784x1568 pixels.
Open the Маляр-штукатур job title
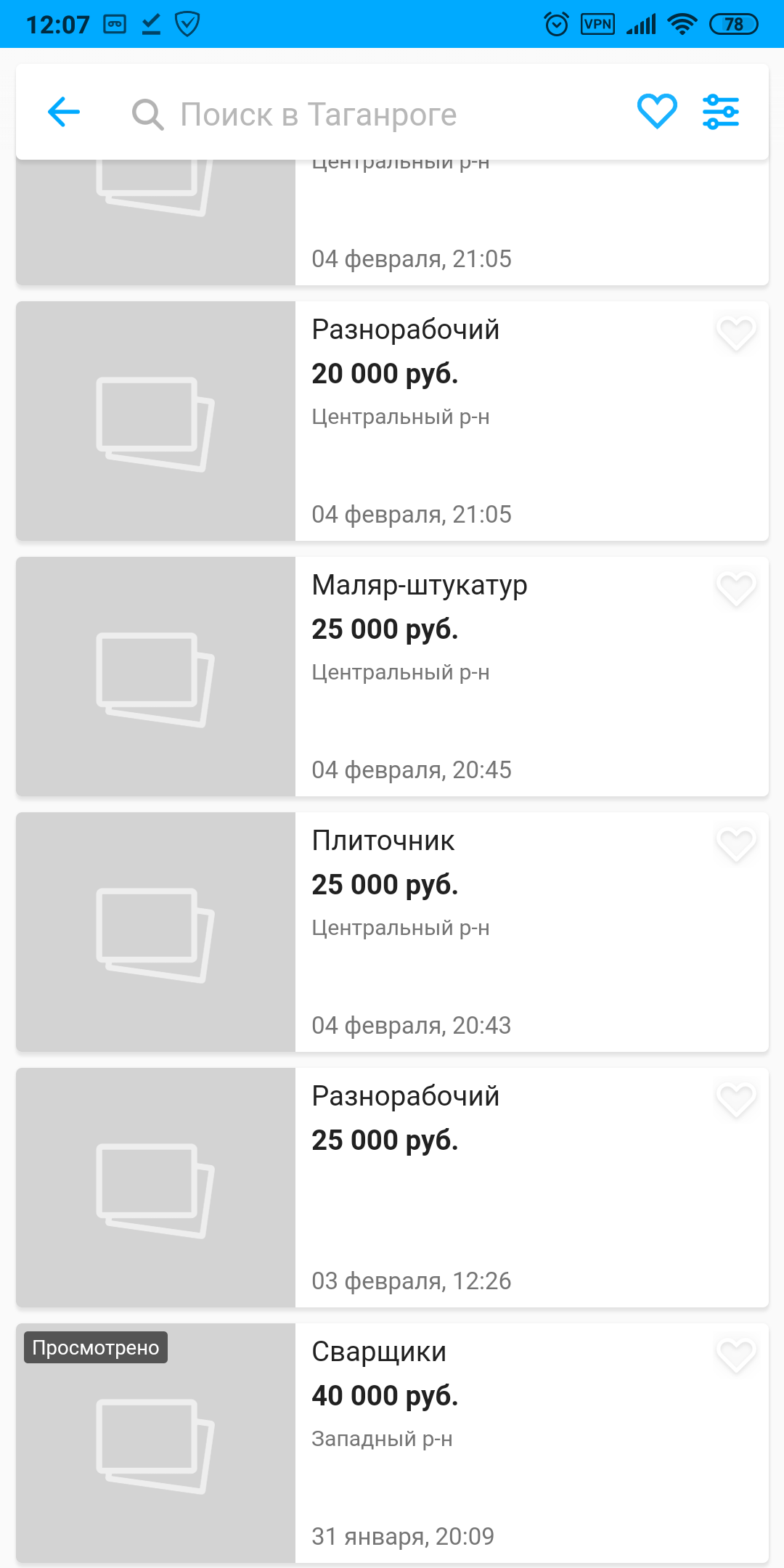click(420, 585)
